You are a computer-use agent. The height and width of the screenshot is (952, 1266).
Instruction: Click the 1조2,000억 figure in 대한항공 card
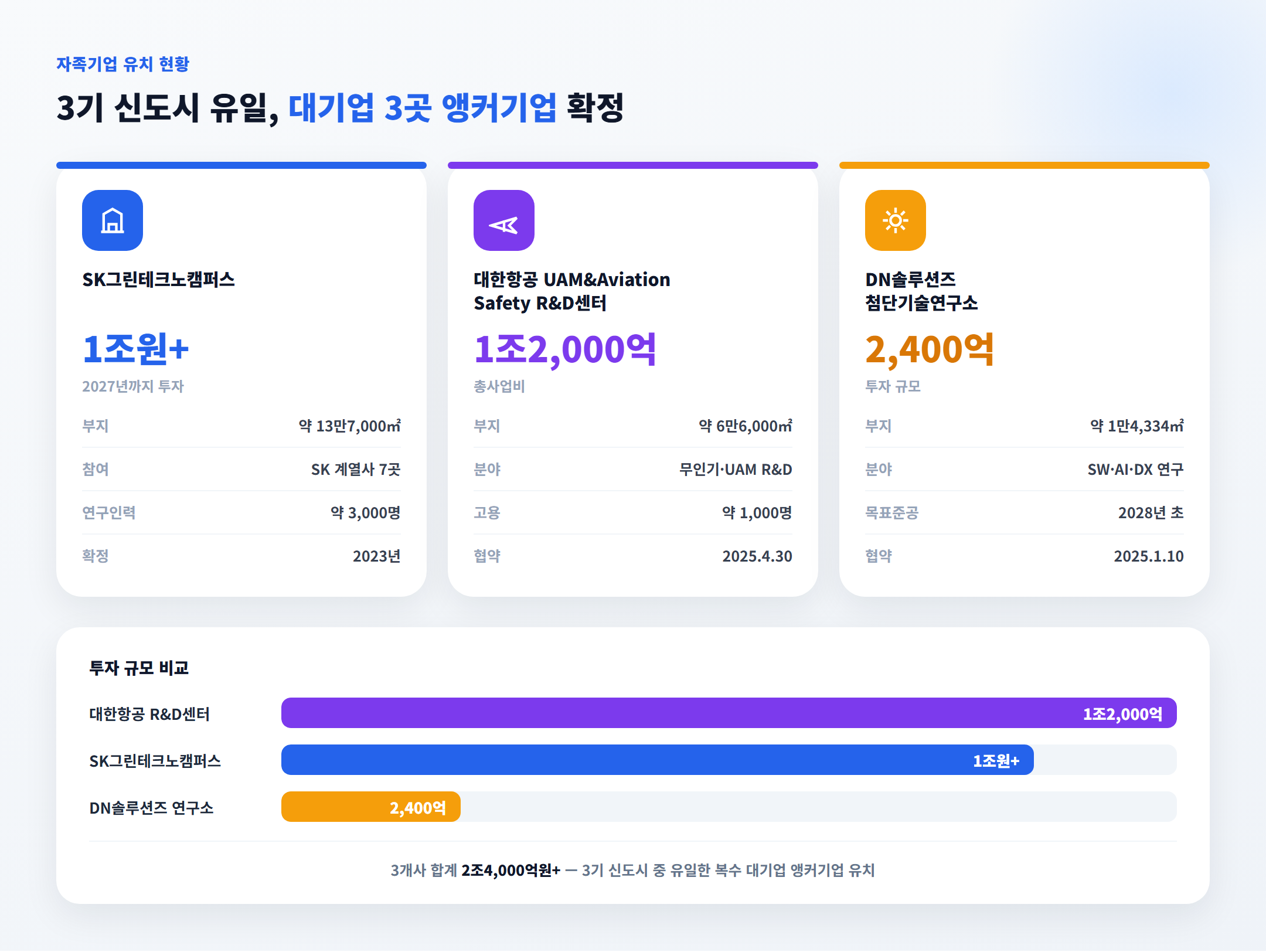click(x=565, y=350)
